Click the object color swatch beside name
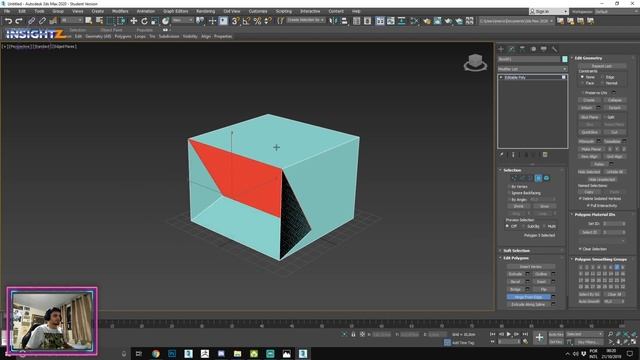This screenshot has width=640, height=360. [x=564, y=59]
